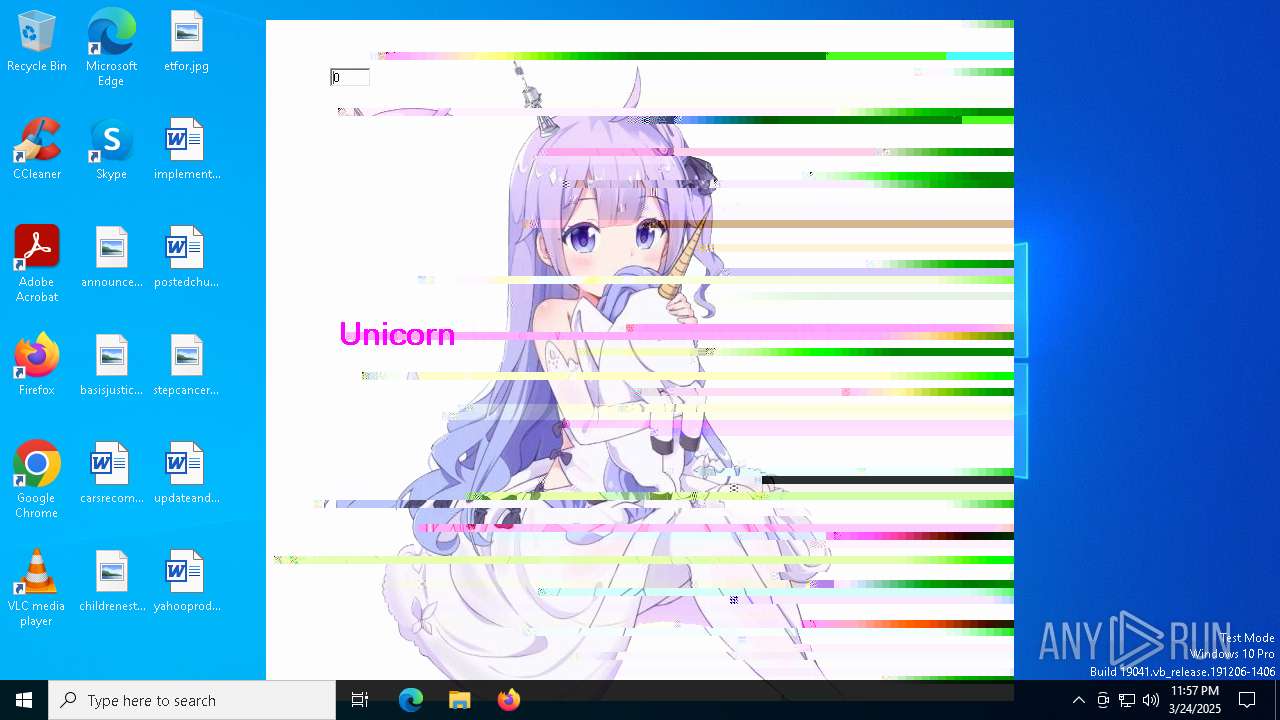Open the clock showing 11:57 PM
1280x720 pixels.
[1195, 700]
